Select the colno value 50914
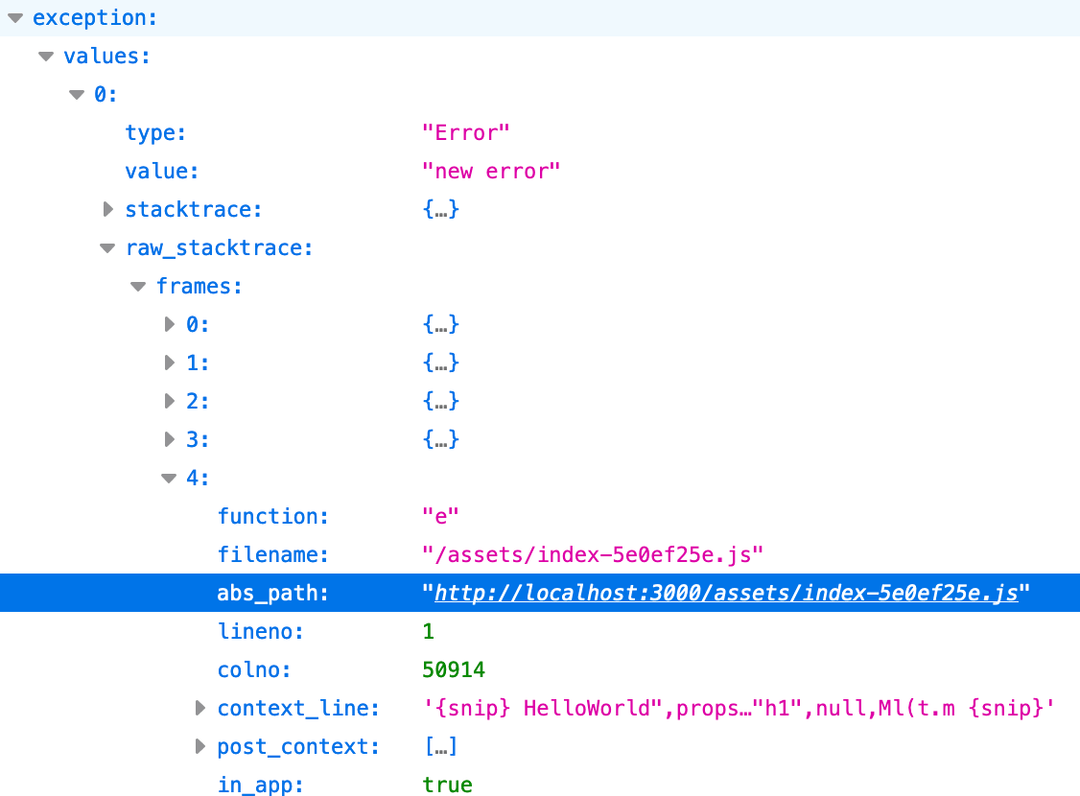The height and width of the screenshot is (796, 1080). coord(453,669)
